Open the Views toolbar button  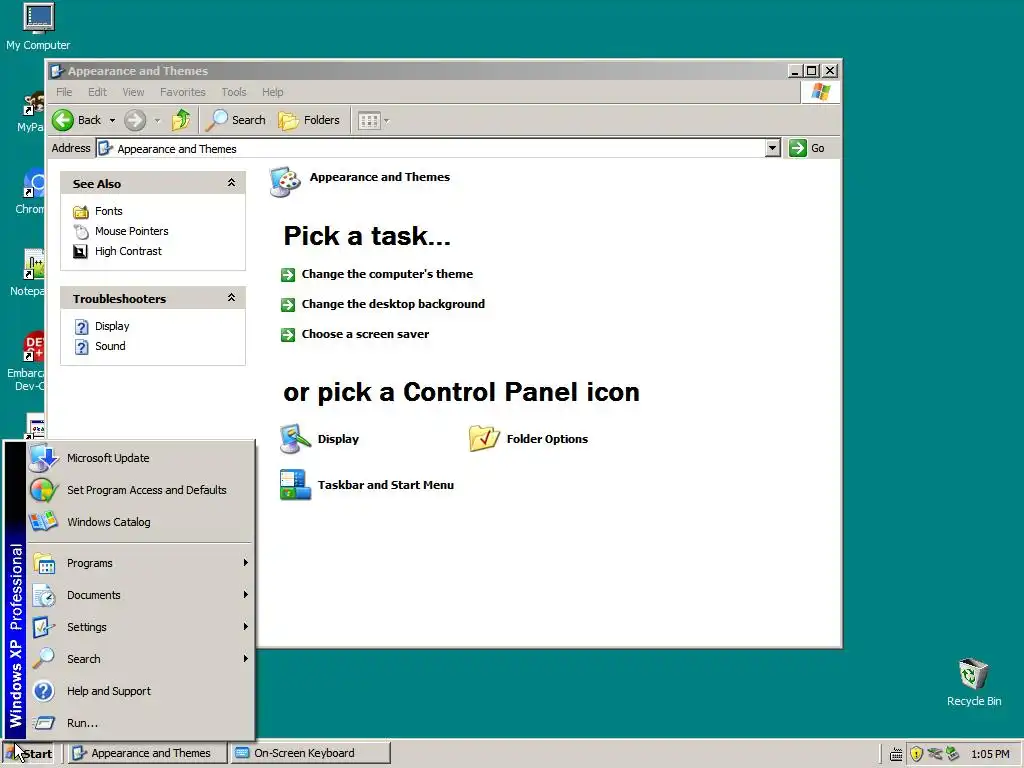click(x=369, y=121)
